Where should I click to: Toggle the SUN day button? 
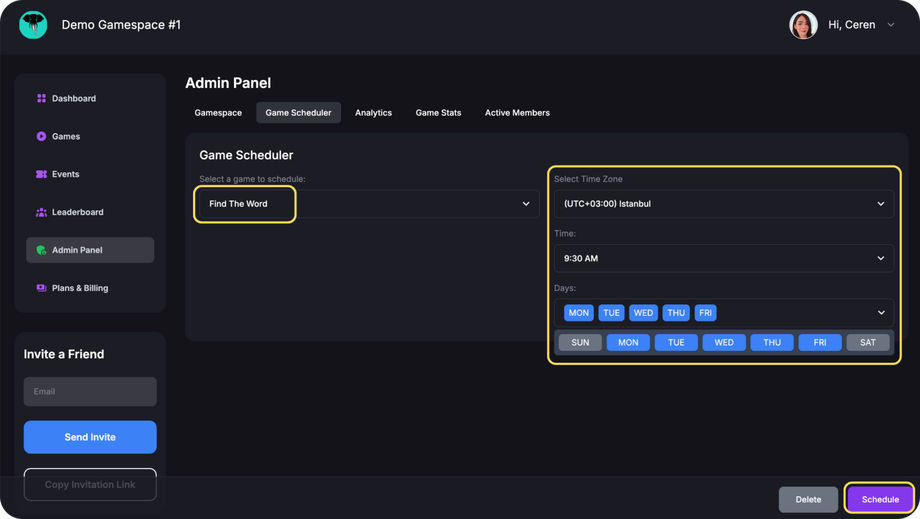tap(580, 342)
